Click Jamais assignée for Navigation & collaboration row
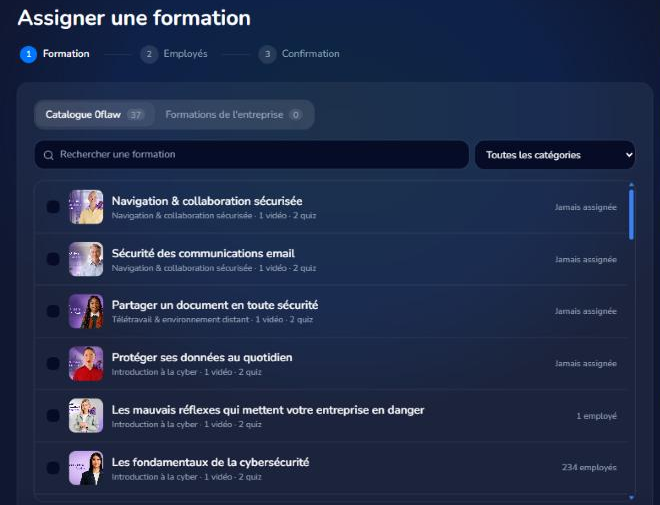The height and width of the screenshot is (505, 660). [x=586, y=207]
